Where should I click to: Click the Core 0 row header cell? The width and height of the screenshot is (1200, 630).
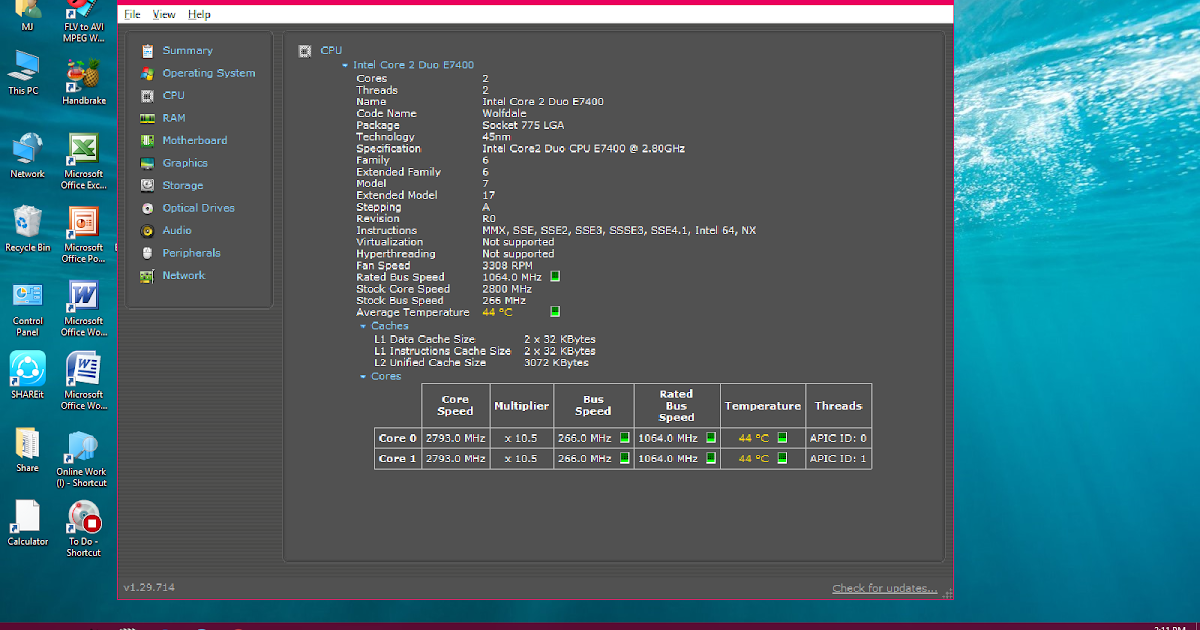click(398, 438)
